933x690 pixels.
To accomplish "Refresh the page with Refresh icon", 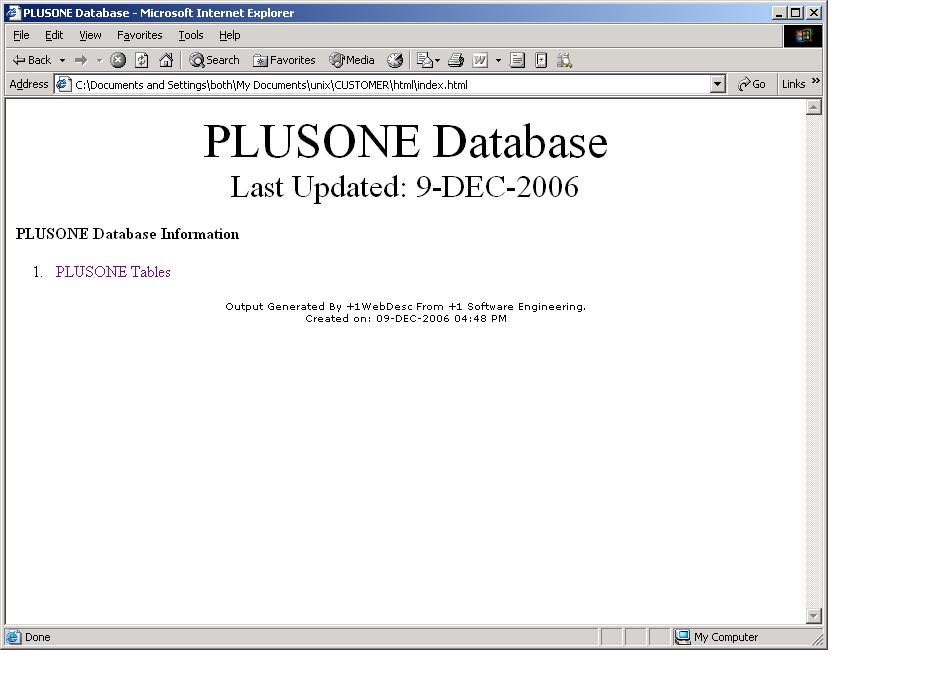I will point(142,60).
